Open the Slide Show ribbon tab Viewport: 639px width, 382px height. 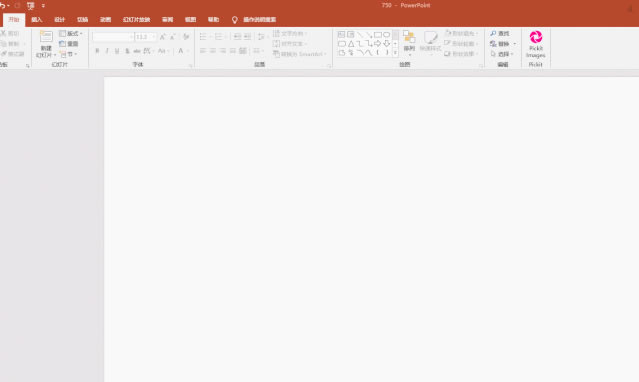point(136,20)
